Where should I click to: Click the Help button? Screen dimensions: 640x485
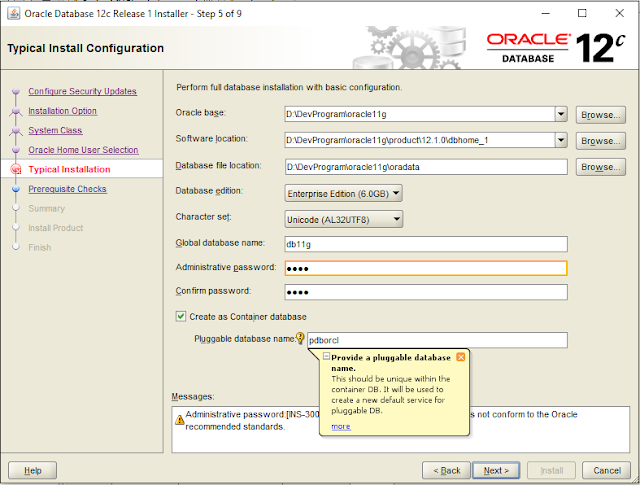click(x=33, y=470)
